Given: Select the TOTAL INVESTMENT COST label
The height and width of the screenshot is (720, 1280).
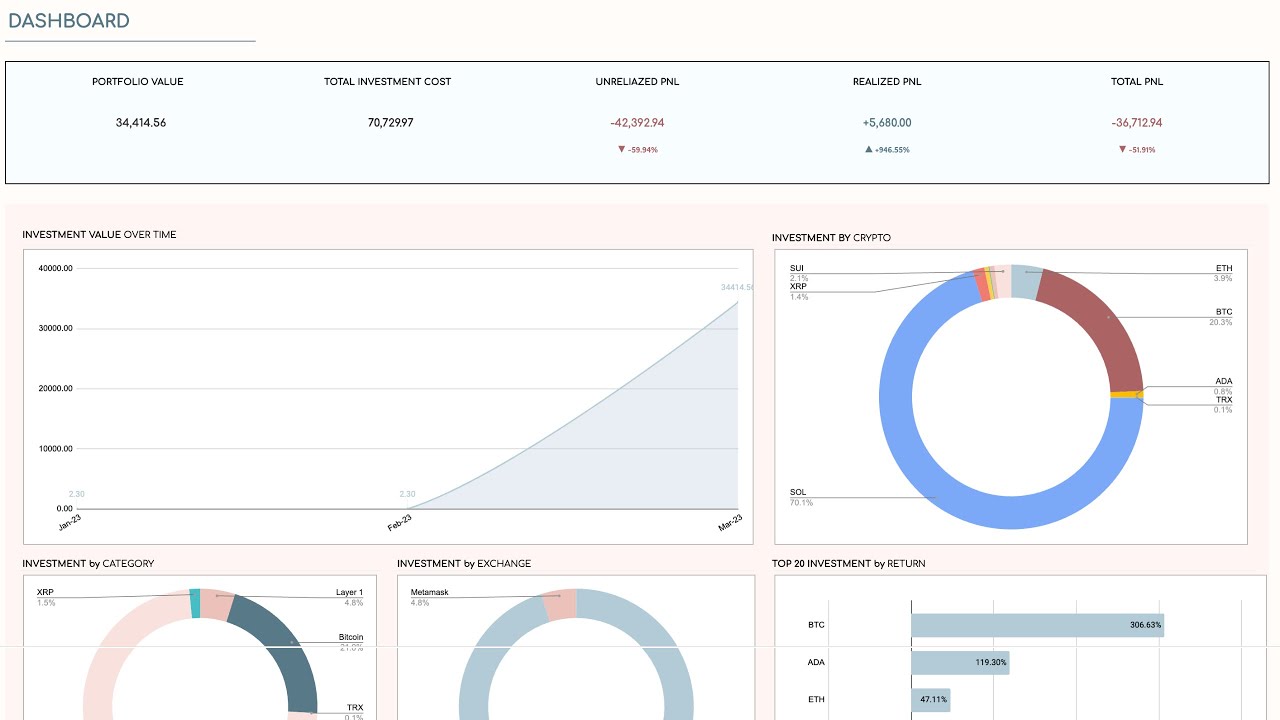Looking at the screenshot, I should pyautogui.click(x=387, y=82).
